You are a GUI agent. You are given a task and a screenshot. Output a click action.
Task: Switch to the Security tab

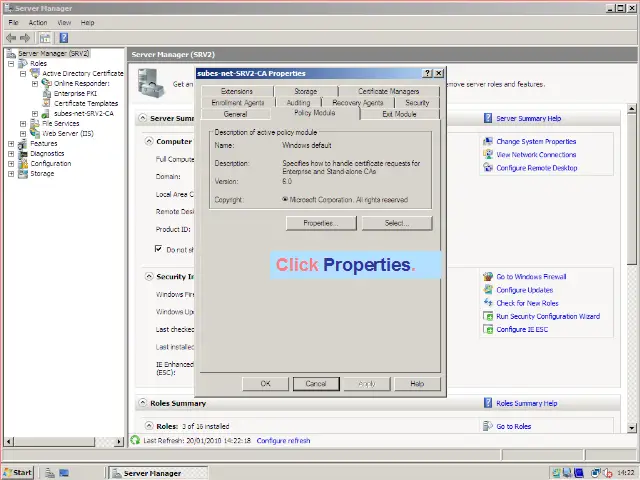click(417, 102)
